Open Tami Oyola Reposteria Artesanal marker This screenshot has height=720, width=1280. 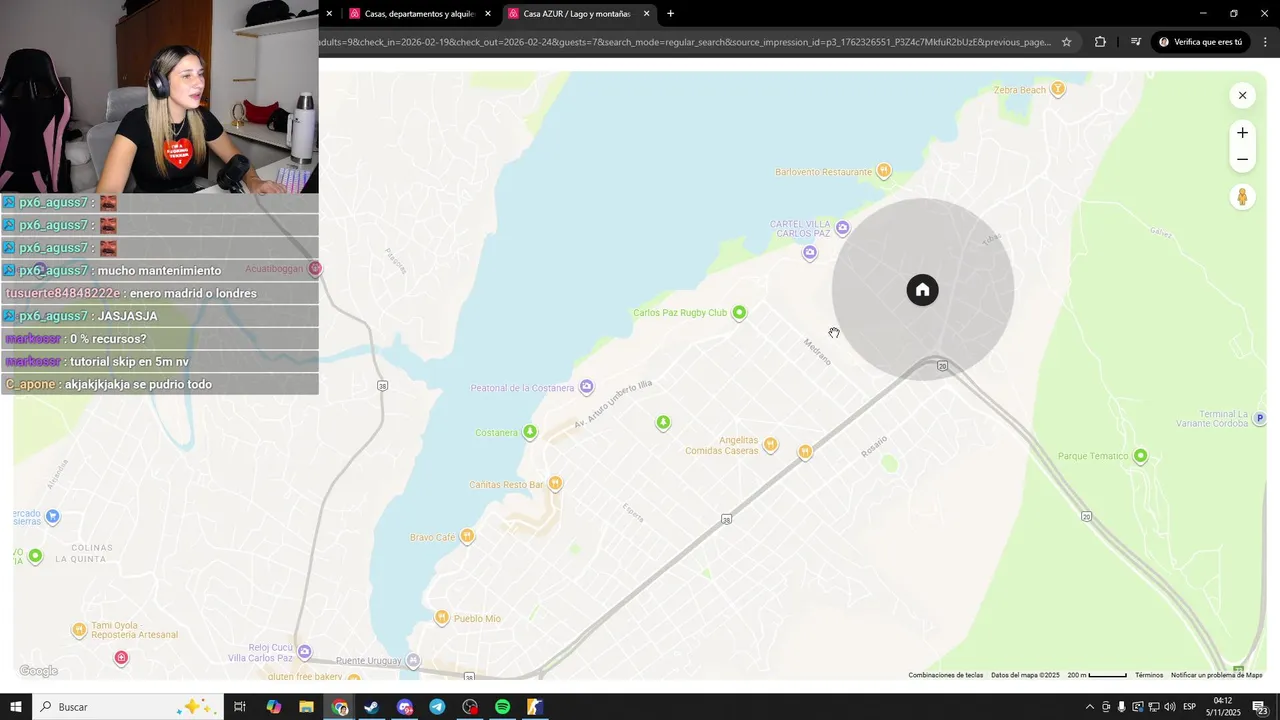coord(79,630)
